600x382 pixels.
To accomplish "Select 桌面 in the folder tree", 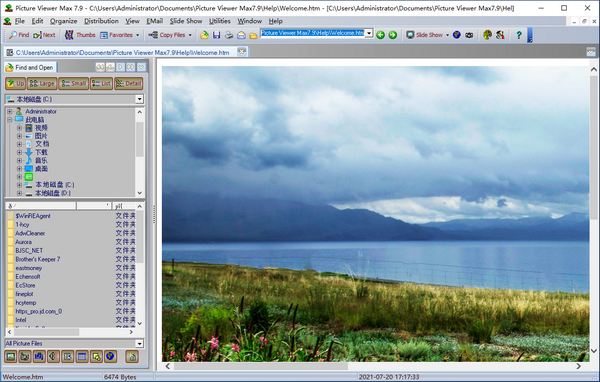I will (41, 169).
